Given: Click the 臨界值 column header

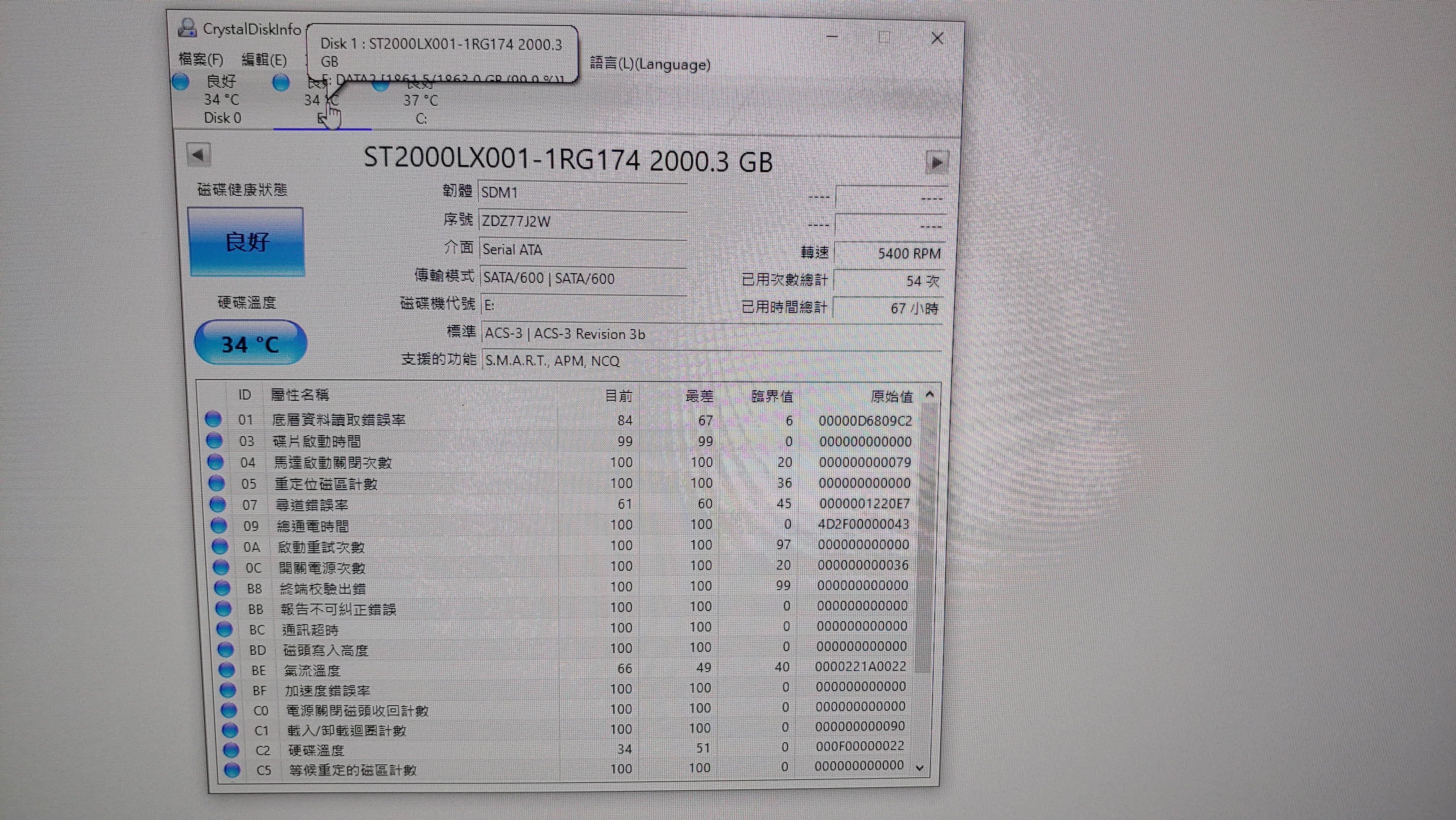Looking at the screenshot, I should (x=772, y=396).
